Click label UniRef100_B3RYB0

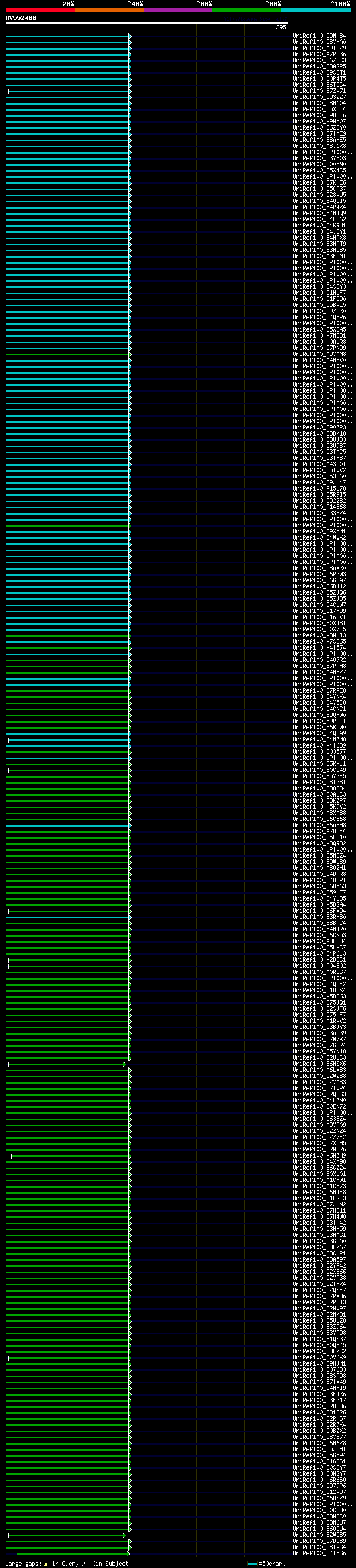319,917
